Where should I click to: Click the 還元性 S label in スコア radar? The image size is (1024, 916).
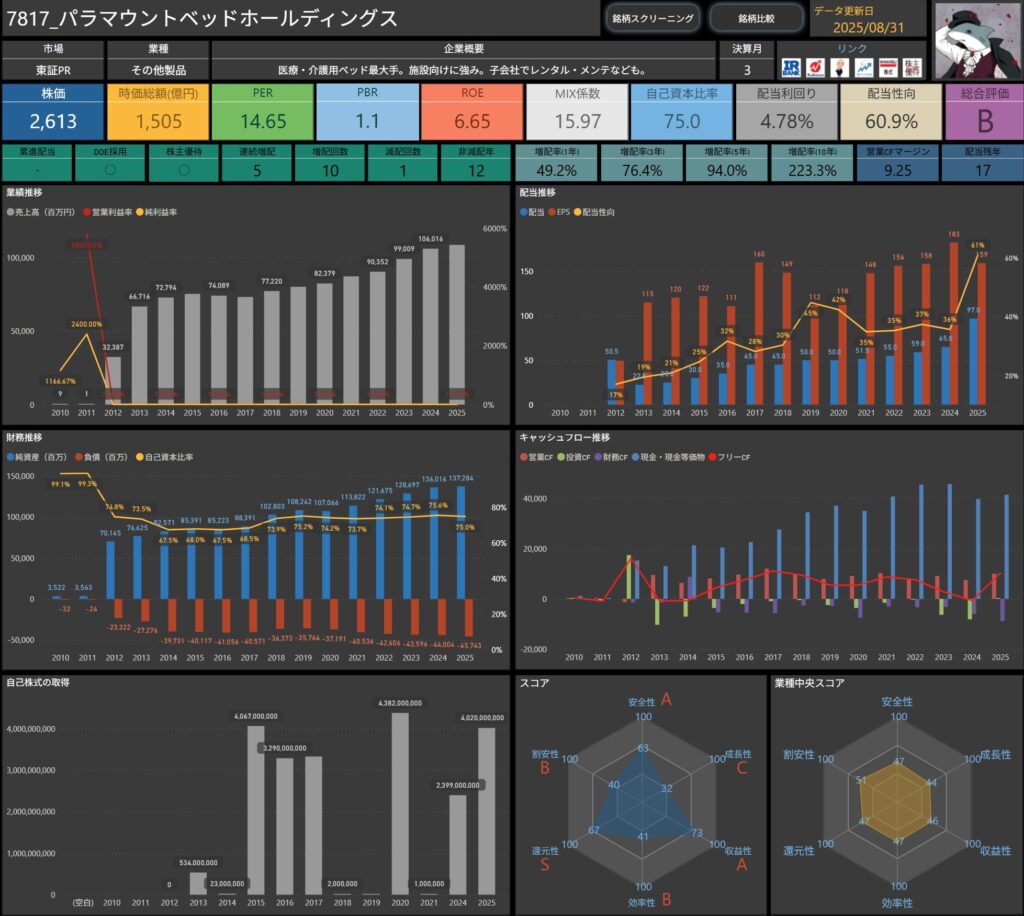click(545, 858)
